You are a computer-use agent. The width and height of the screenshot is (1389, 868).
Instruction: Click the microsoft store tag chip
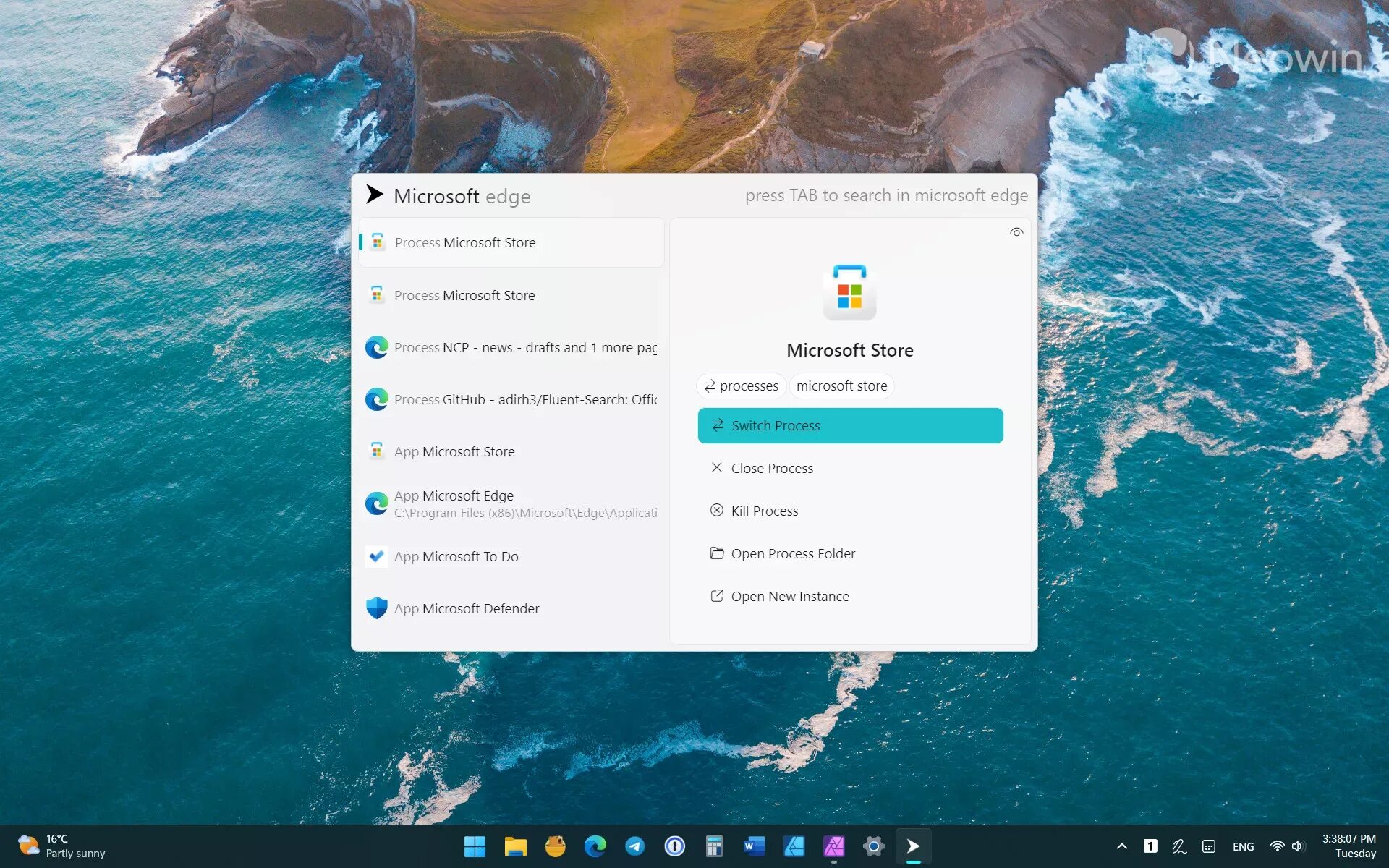[x=841, y=386]
